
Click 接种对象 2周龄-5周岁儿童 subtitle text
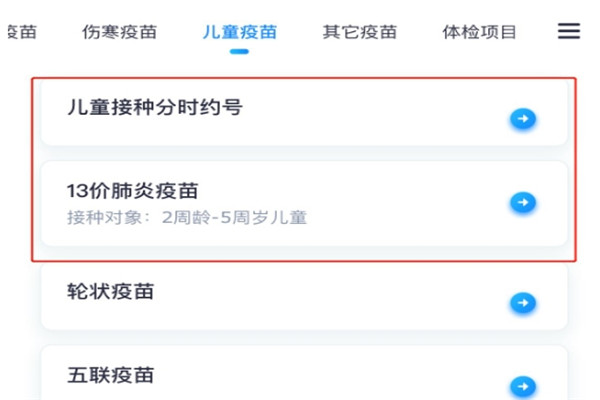(187, 217)
